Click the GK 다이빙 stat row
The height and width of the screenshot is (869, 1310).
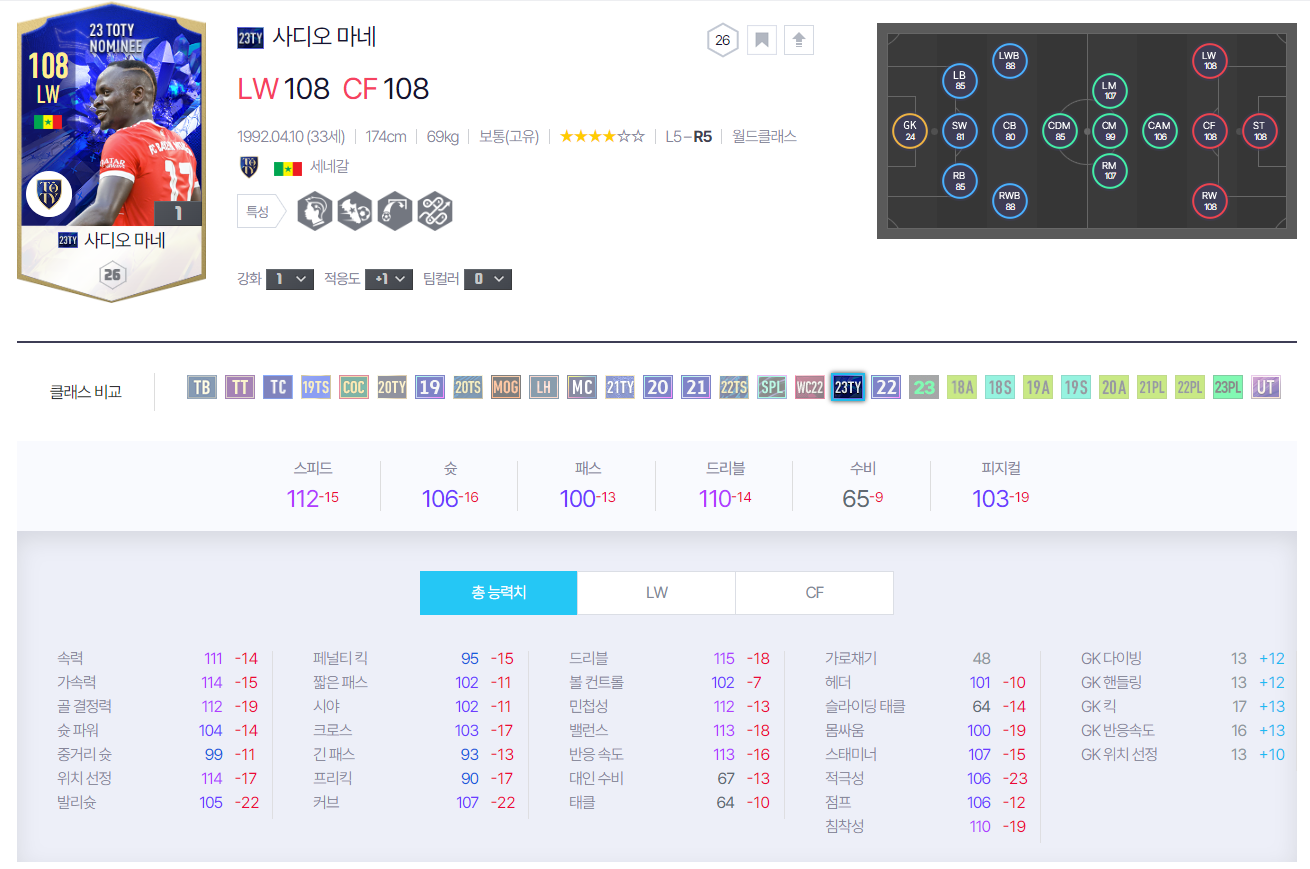pyautogui.click(x=1182, y=658)
